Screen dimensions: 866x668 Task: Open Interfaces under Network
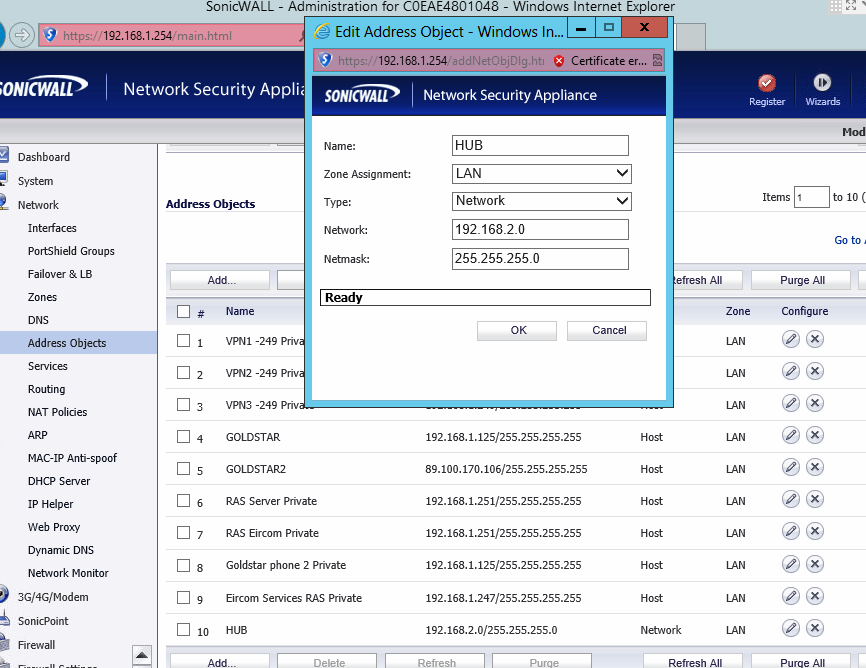52,228
